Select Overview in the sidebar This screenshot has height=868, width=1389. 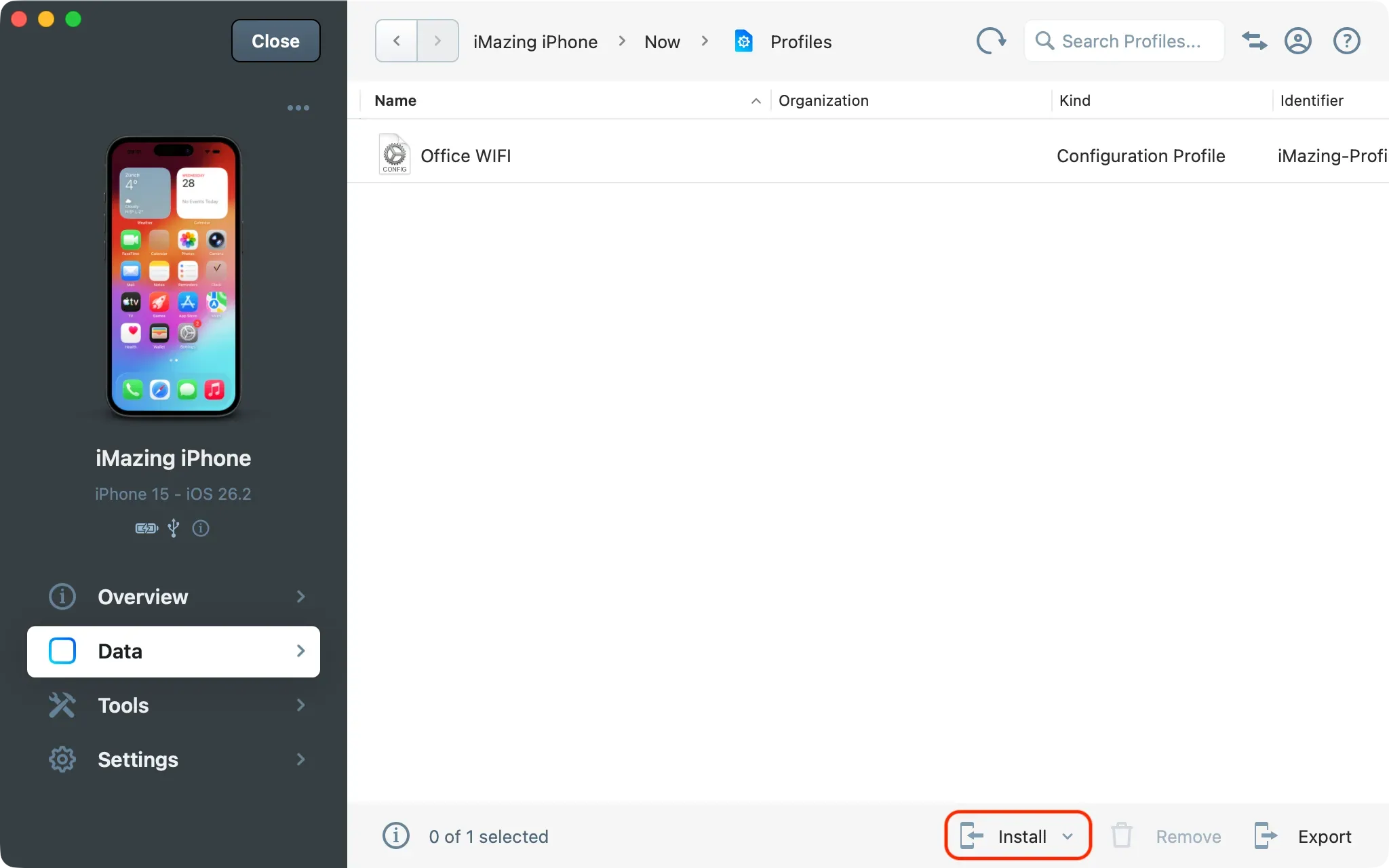pos(142,597)
